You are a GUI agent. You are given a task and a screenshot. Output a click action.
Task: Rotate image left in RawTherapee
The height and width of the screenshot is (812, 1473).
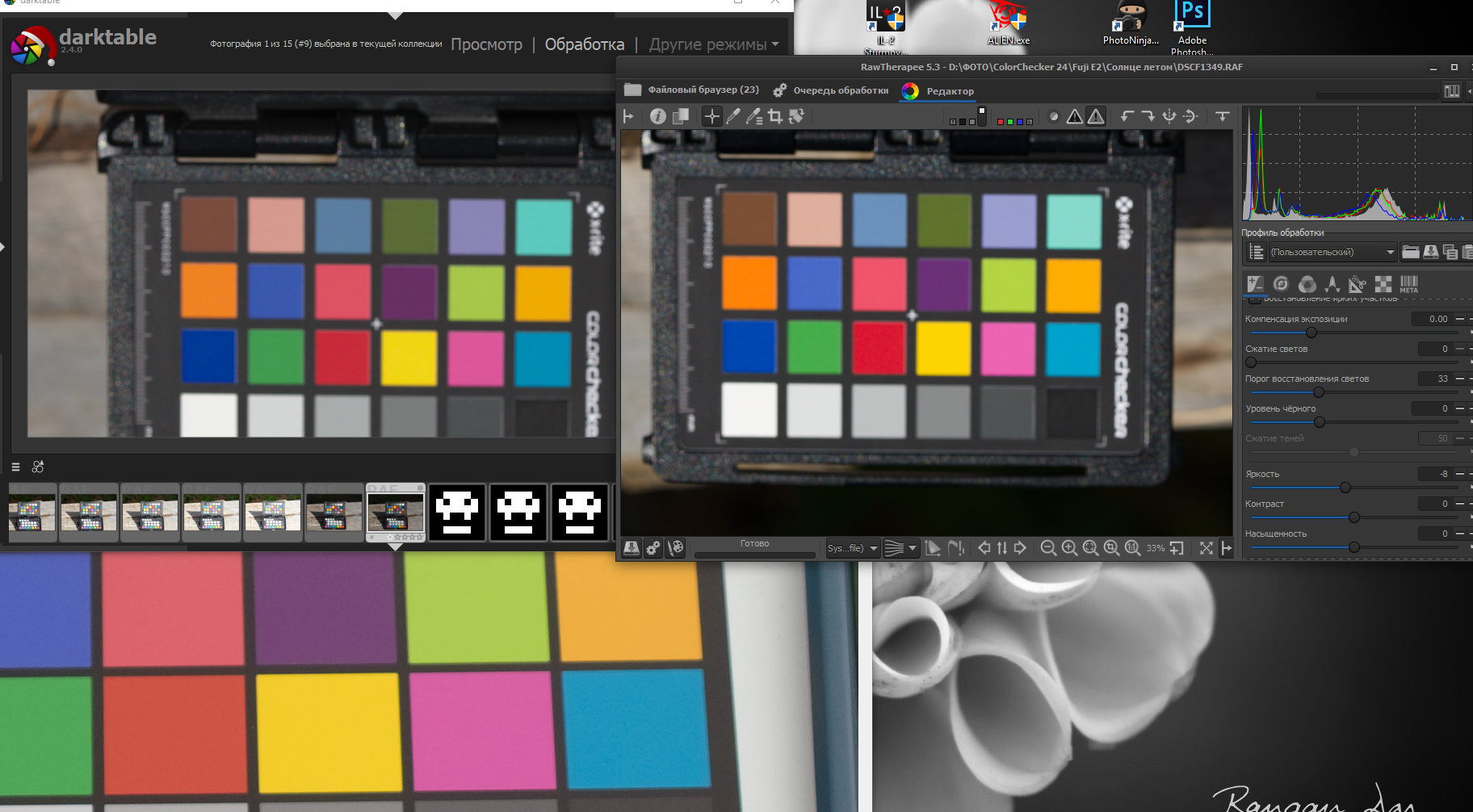(1127, 116)
